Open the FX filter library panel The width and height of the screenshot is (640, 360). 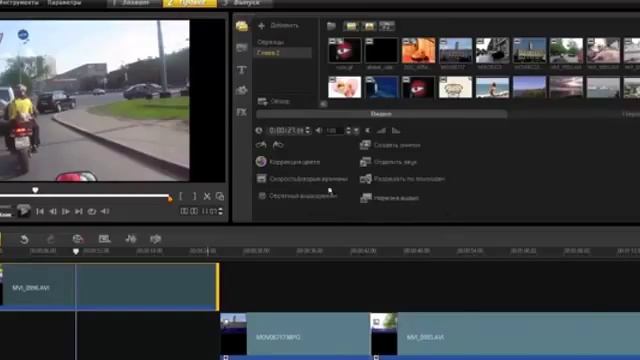coord(242,112)
